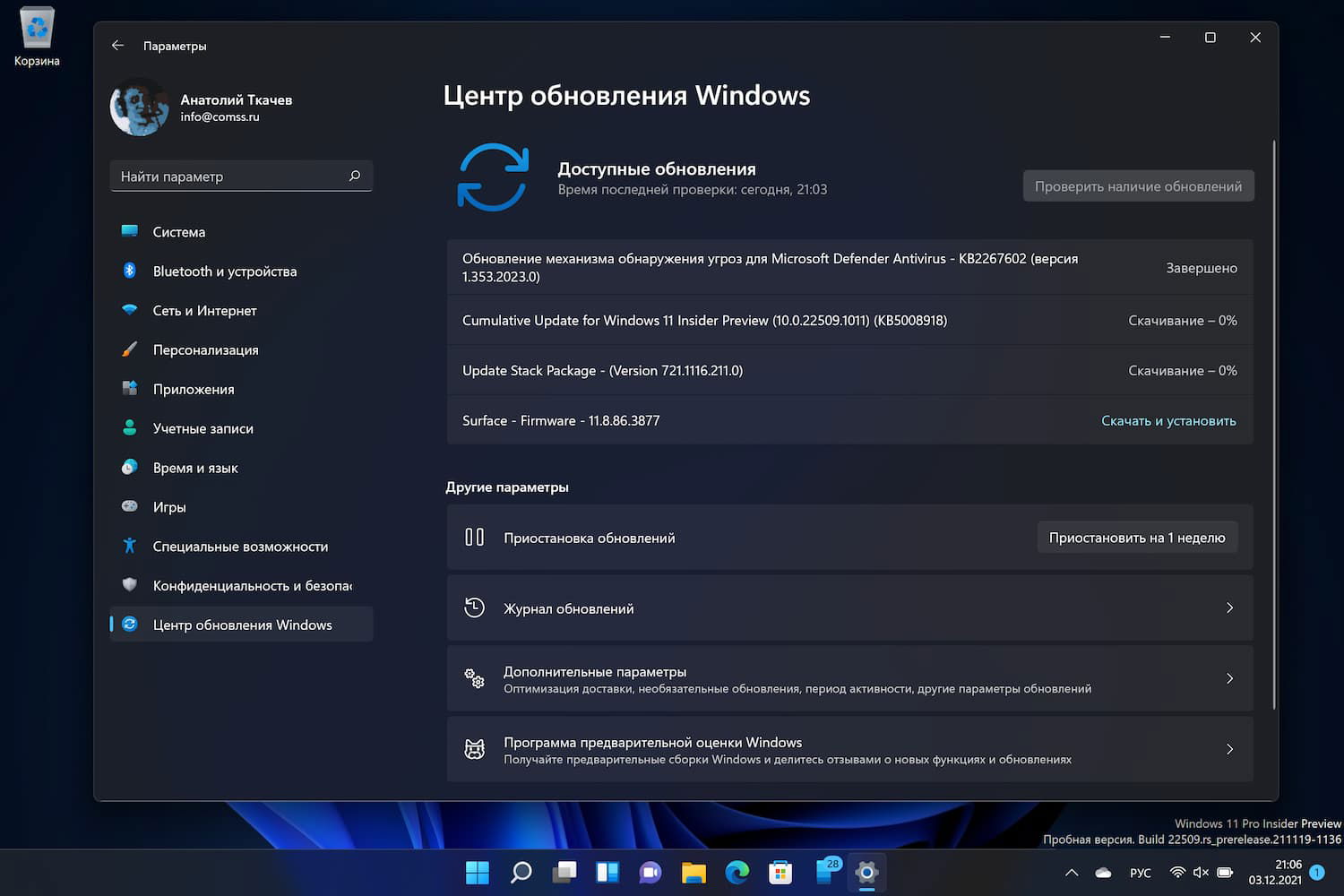Open Microsoft Store from the taskbar
1344x896 pixels.
point(780,872)
